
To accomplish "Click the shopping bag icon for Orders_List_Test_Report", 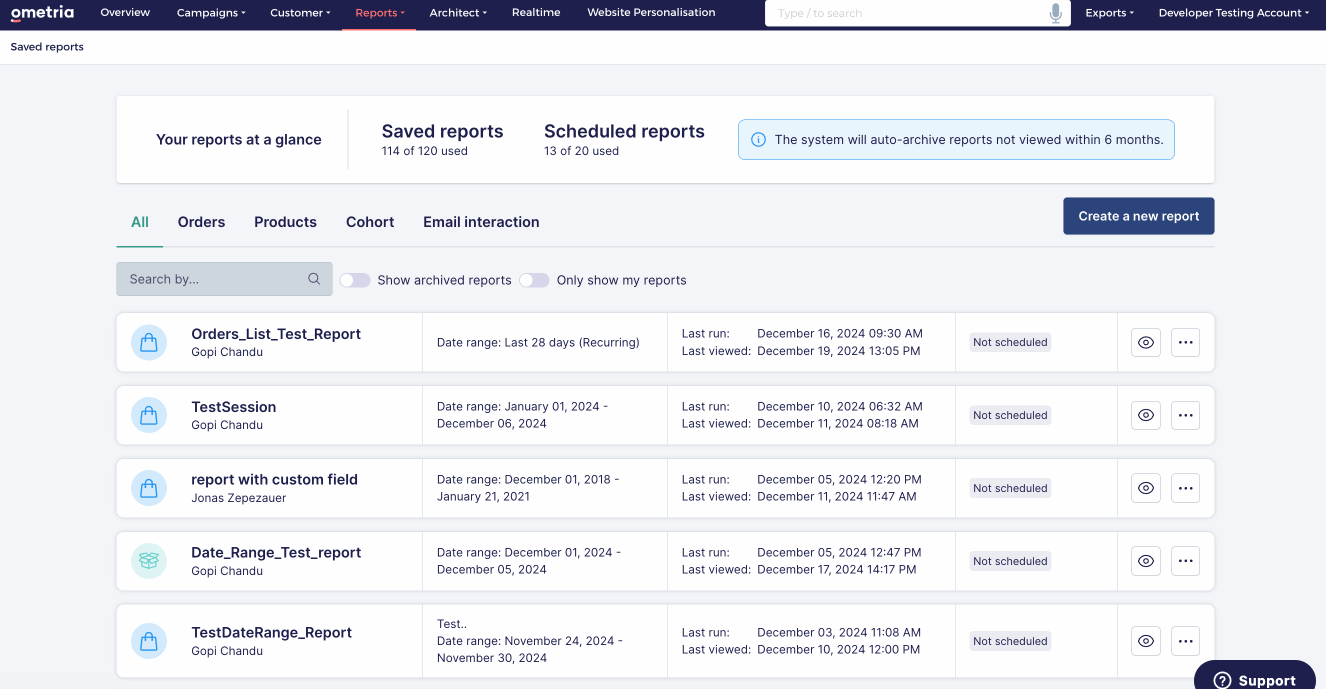I will (x=149, y=342).
